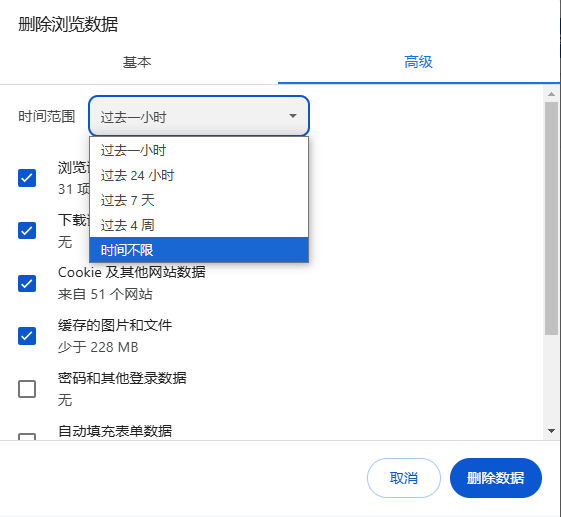Click the 取消 button
Viewport: 561px width, 517px height.
click(404, 478)
